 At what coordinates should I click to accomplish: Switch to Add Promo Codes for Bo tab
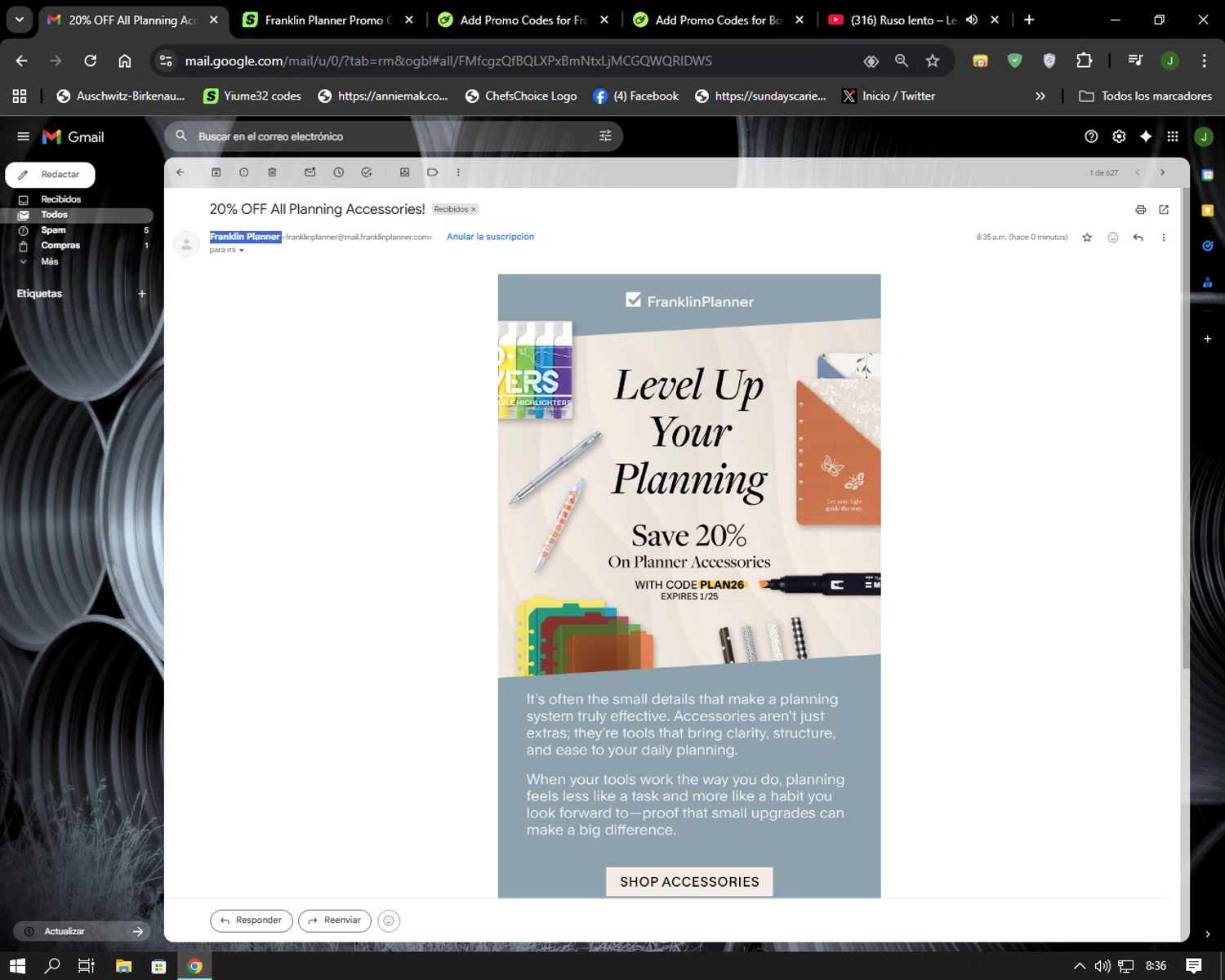[718, 20]
